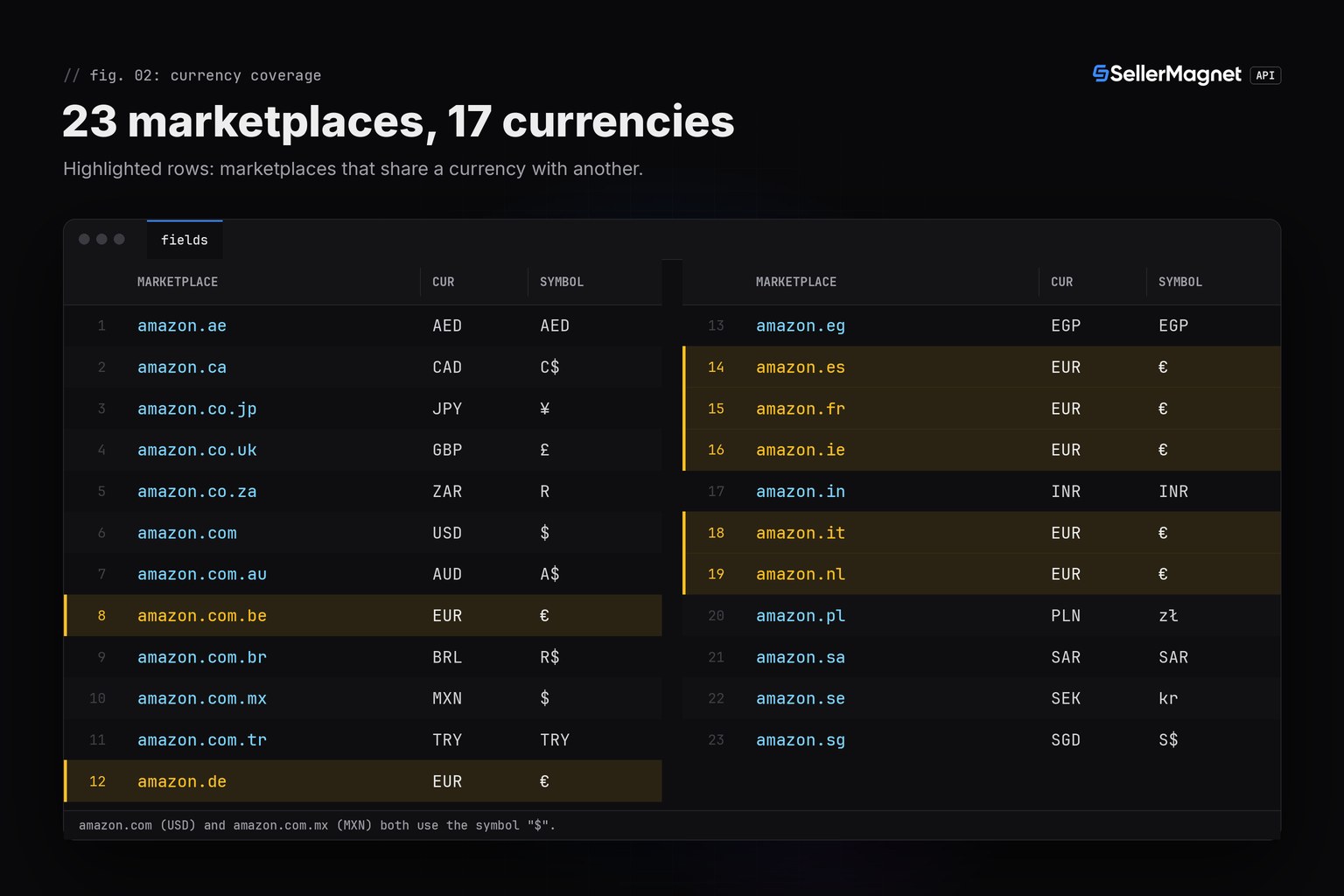Click the footnote about the "$" symbol
The image size is (1344, 896).
tap(317, 825)
